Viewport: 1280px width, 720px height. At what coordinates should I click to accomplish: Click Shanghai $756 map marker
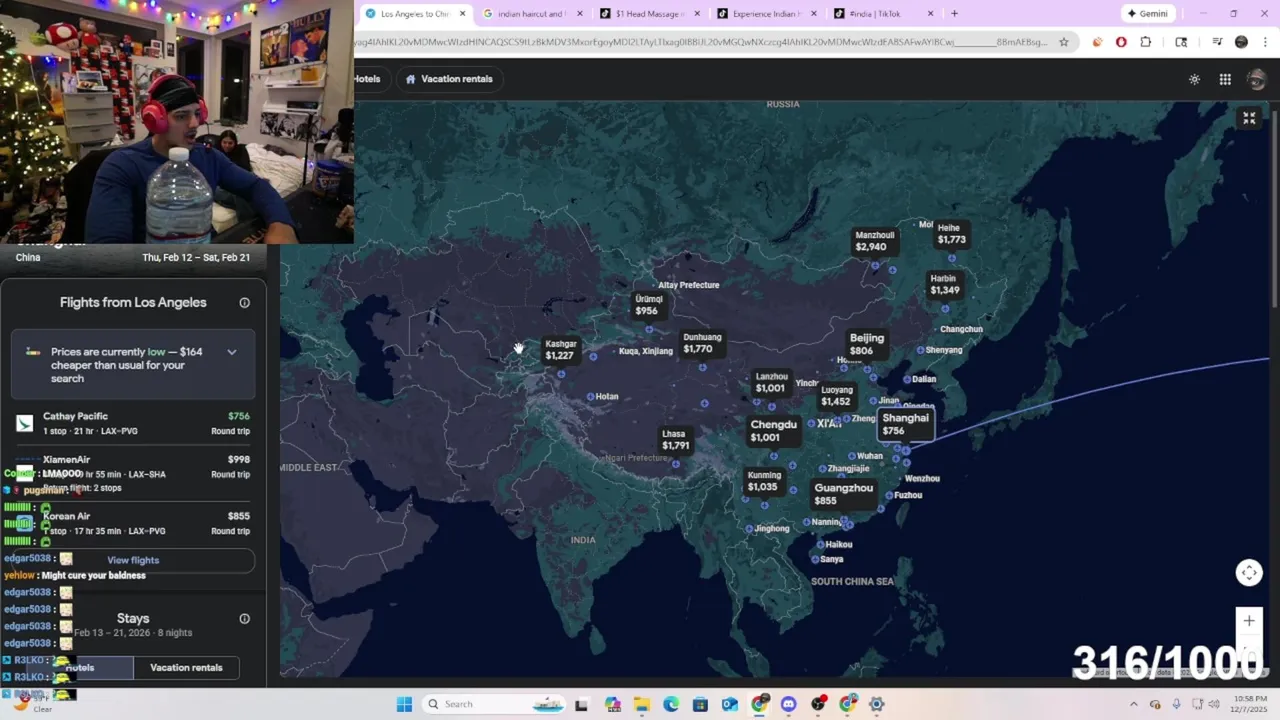(x=906, y=424)
